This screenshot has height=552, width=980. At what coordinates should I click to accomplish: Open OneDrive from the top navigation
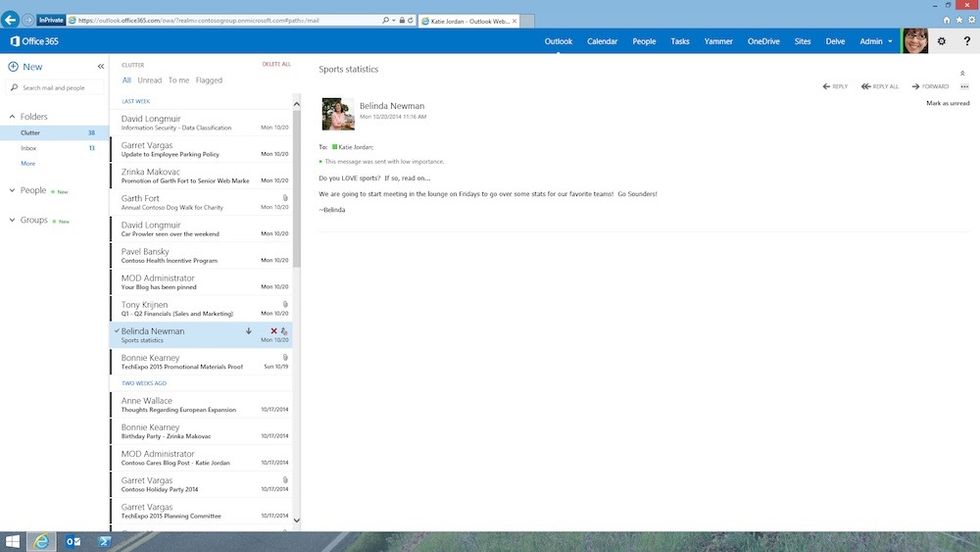[x=763, y=41]
